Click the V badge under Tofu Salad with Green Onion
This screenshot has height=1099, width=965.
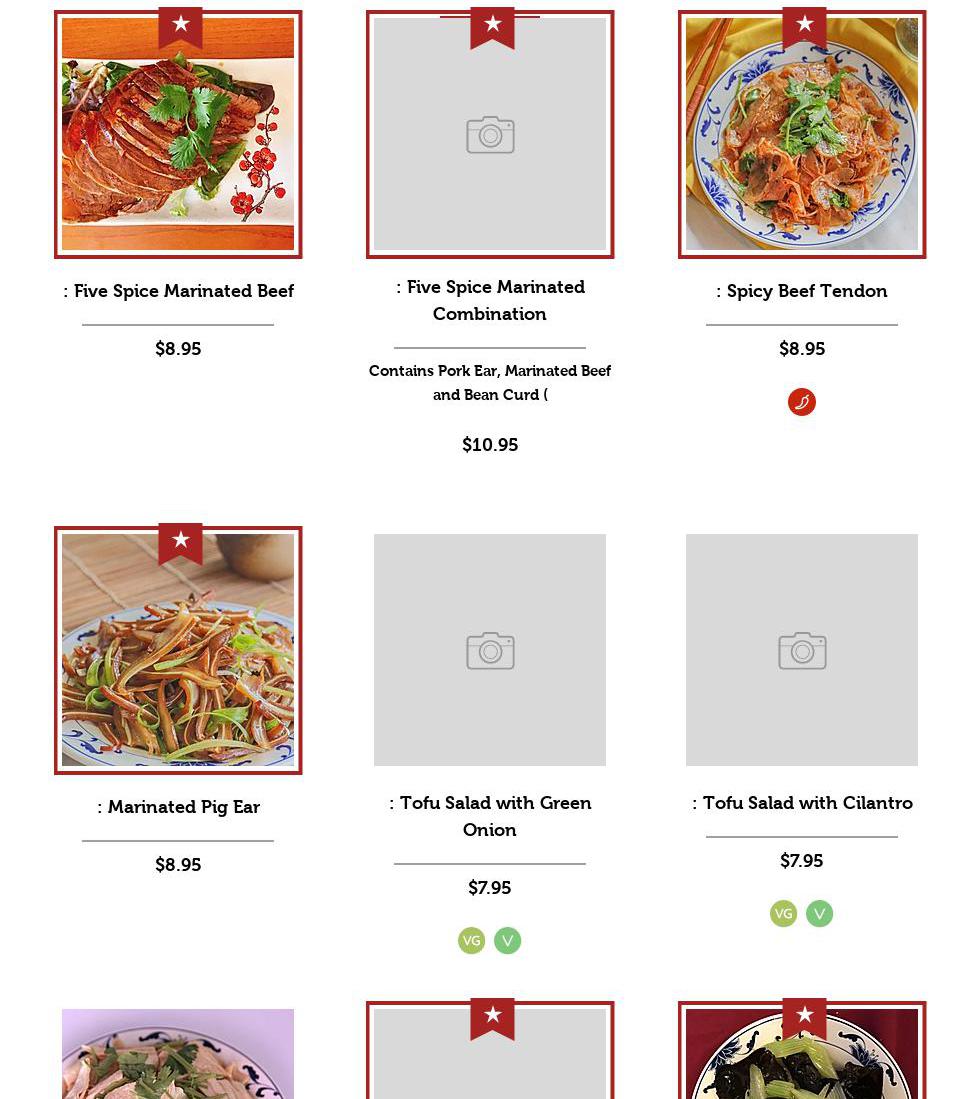point(507,940)
